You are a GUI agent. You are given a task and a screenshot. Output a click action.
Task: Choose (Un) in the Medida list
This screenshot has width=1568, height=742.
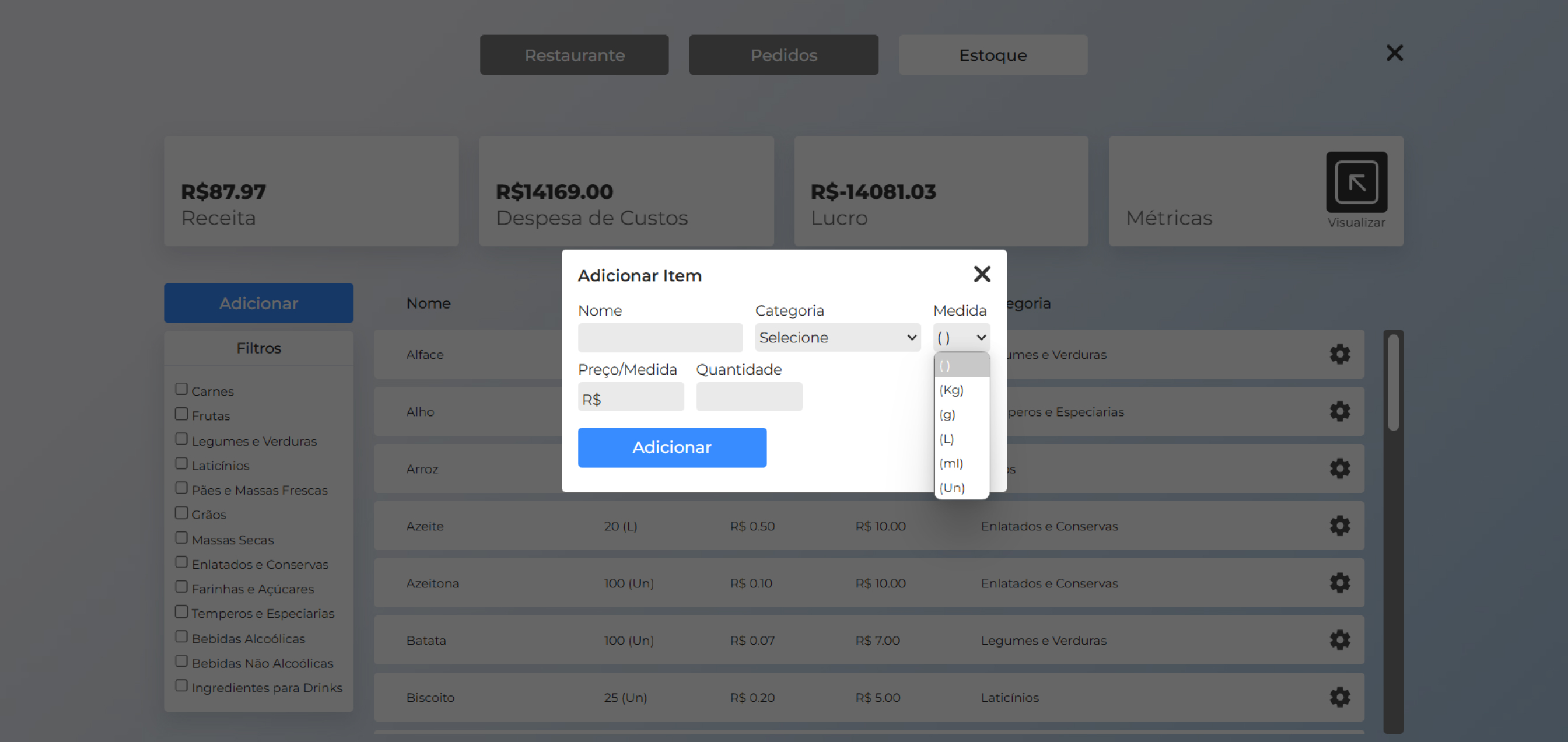coord(951,488)
